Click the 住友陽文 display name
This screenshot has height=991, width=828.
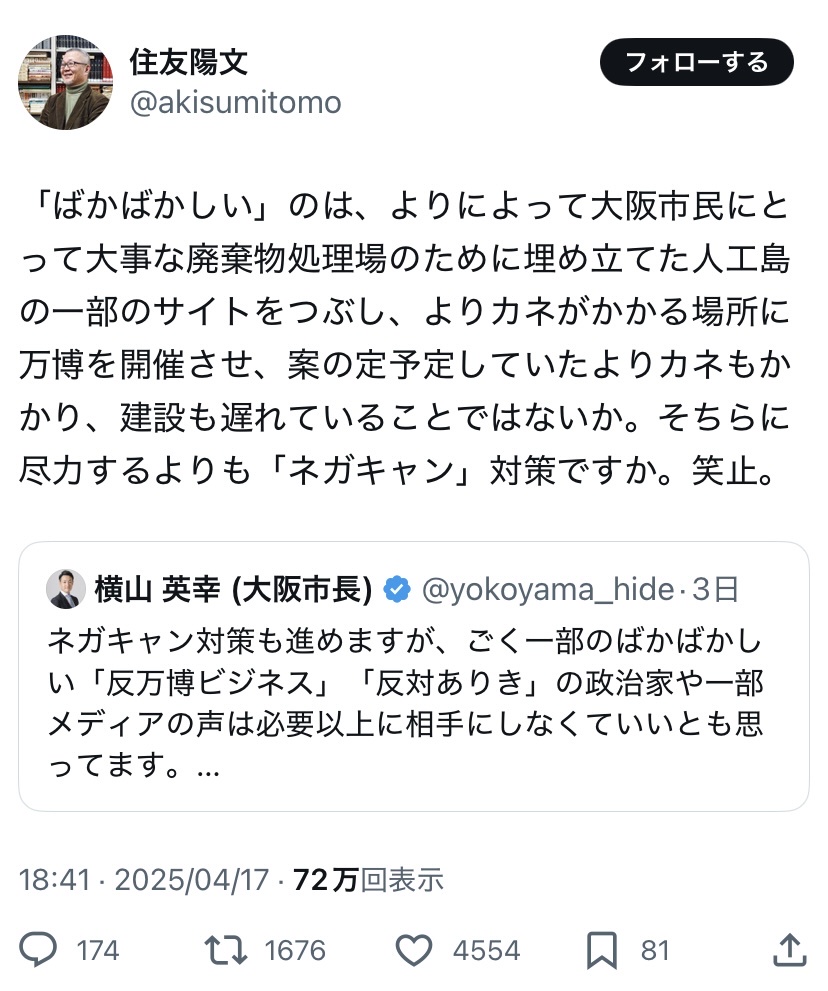[x=189, y=62]
